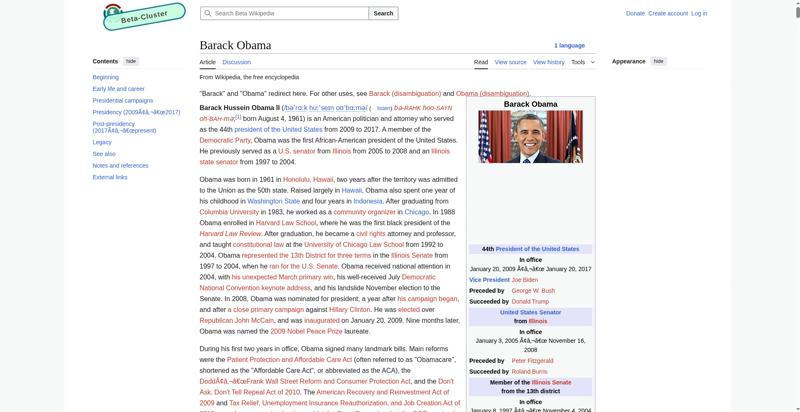Open the Roland Burris link
This screenshot has height=412, width=800.
click(x=529, y=372)
